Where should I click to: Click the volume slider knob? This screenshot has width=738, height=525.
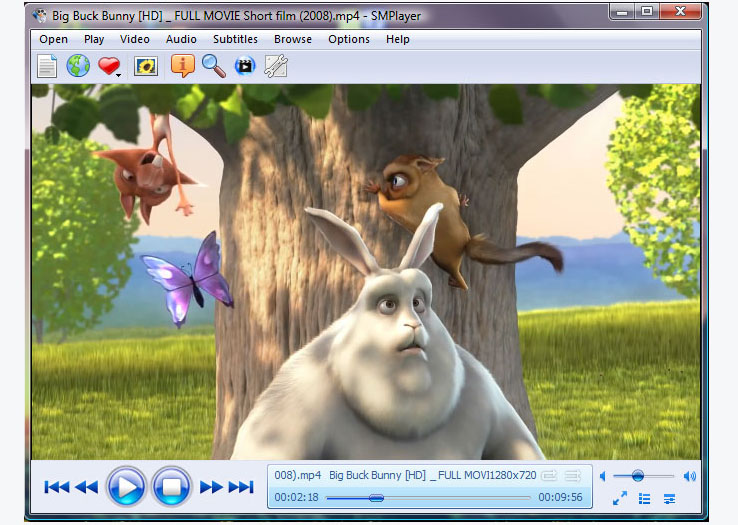[638, 476]
